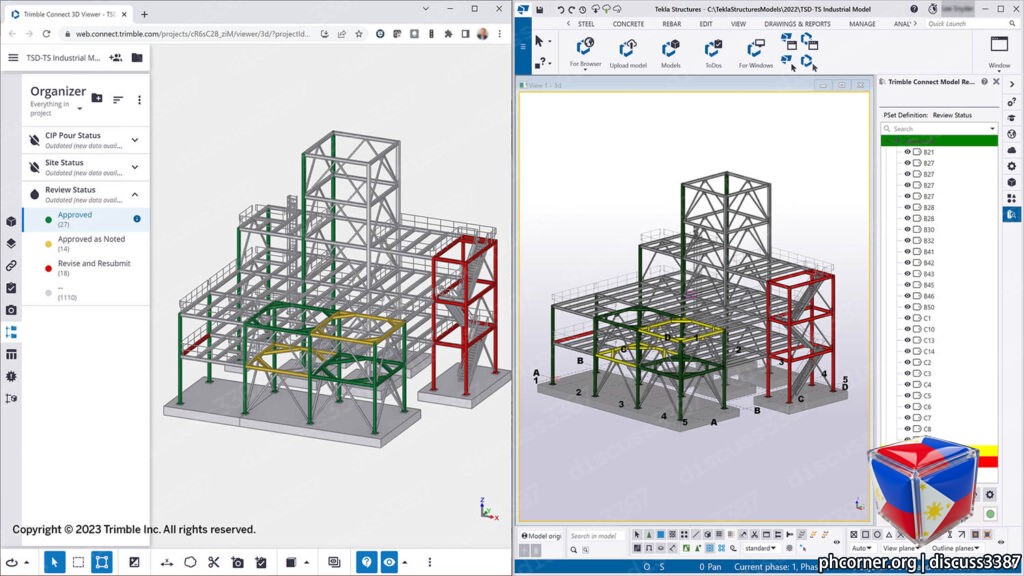
Task: Toggle visibility eye for C8 row
Action: click(907, 429)
